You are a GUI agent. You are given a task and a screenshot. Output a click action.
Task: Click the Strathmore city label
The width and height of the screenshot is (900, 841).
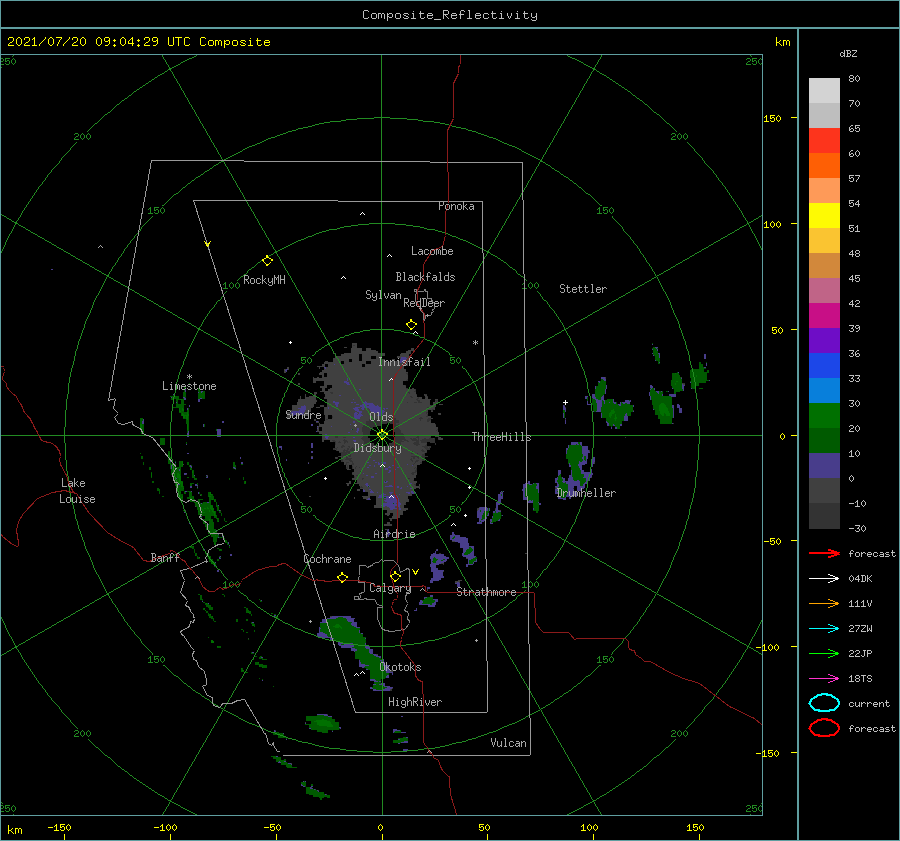(x=486, y=592)
